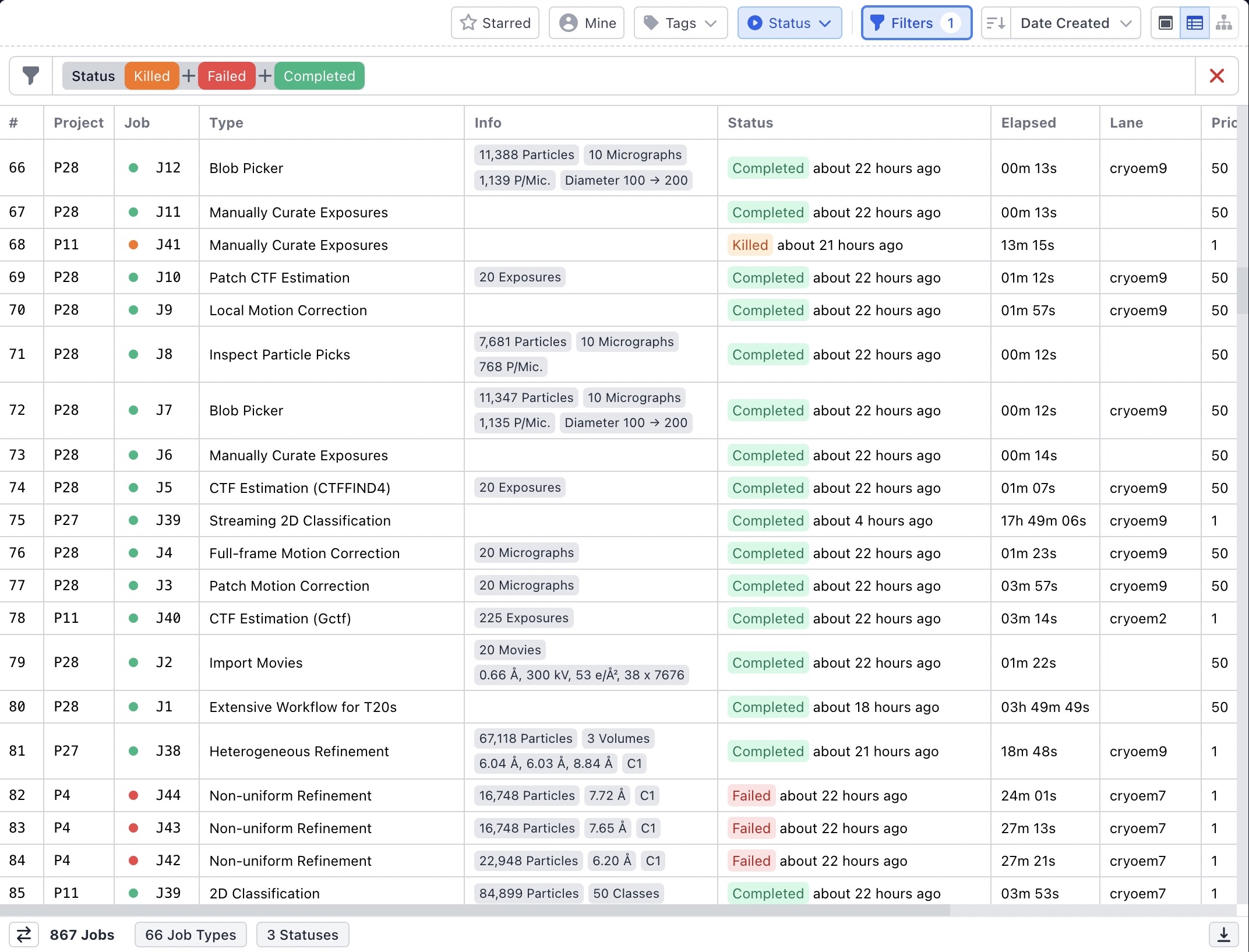Click the Killed status badge in row 68
The height and width of the screenshot is (952, 1249).
(750, 245)
